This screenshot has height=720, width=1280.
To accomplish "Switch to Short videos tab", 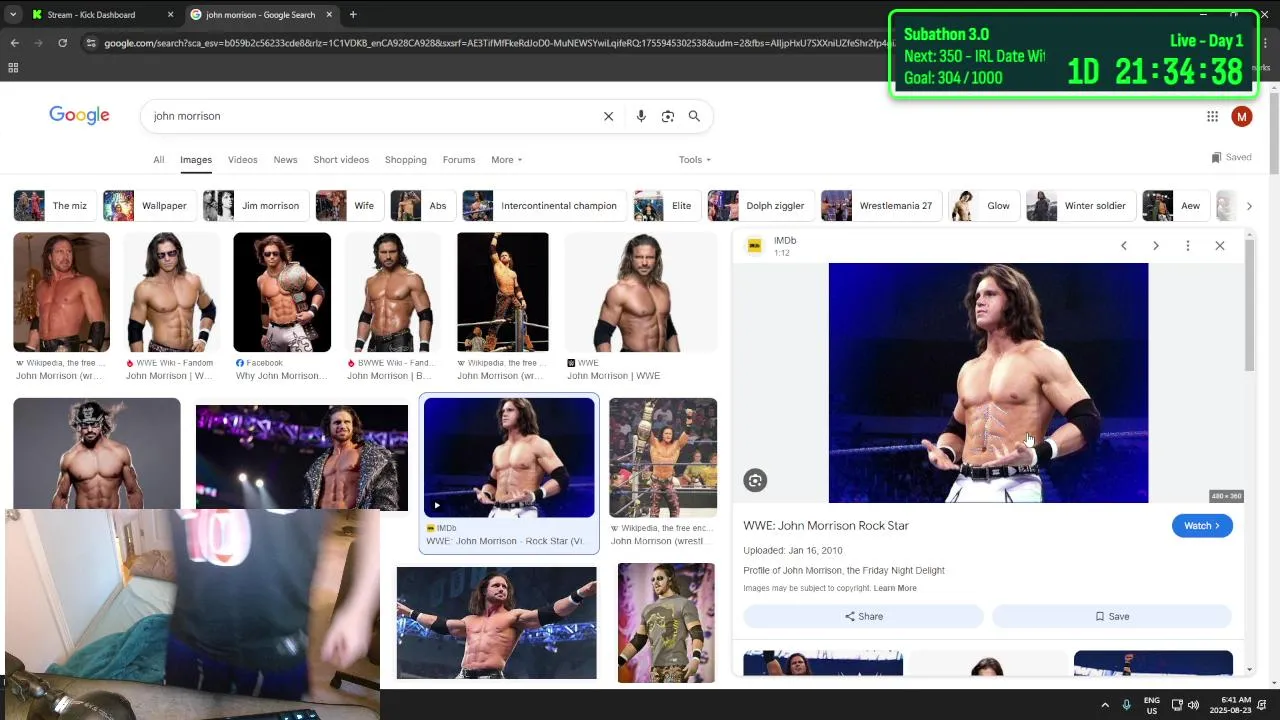I will click(341, 160).
